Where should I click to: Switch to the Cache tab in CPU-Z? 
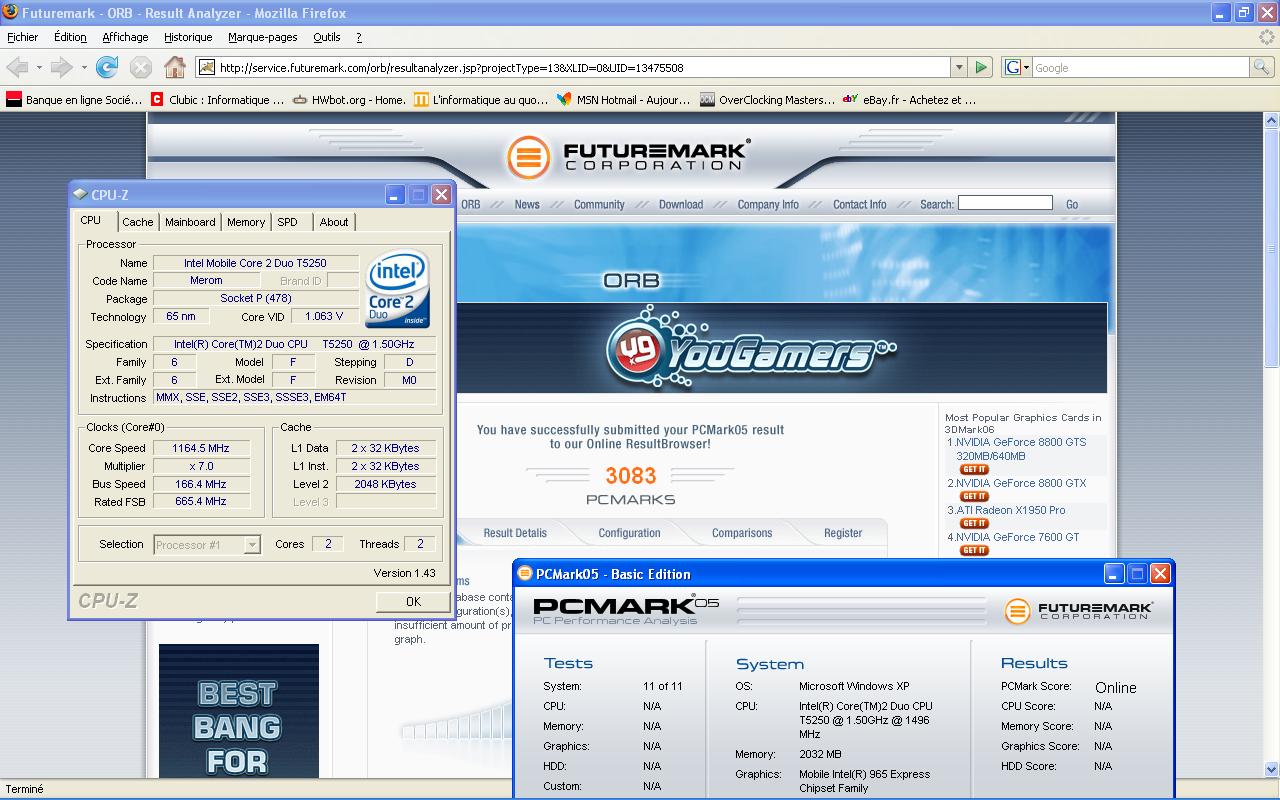point(138,222)
